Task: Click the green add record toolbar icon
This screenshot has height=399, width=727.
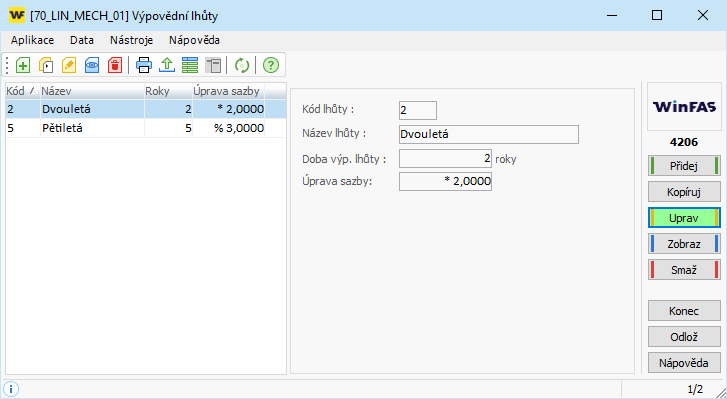Action: click(23, 65)
